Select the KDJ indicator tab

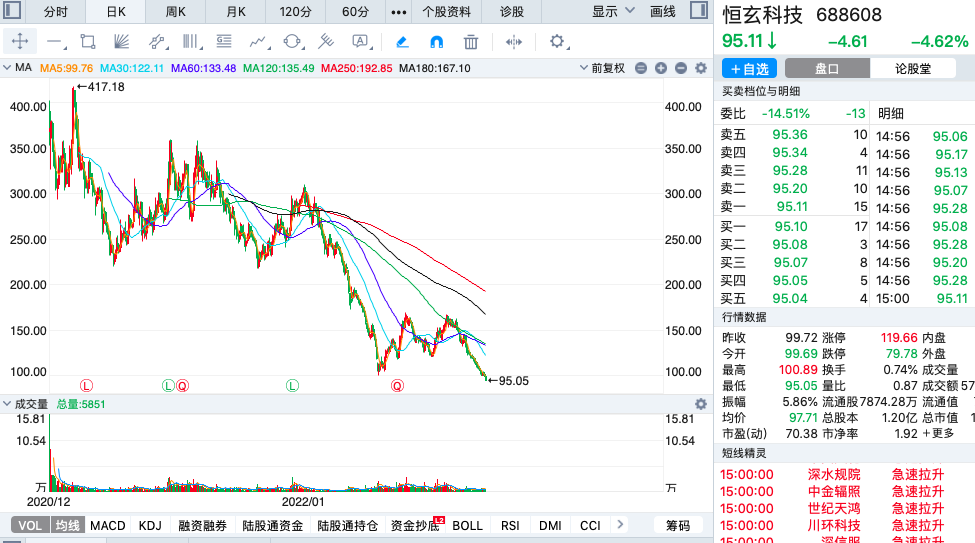[x=150, y=526]
